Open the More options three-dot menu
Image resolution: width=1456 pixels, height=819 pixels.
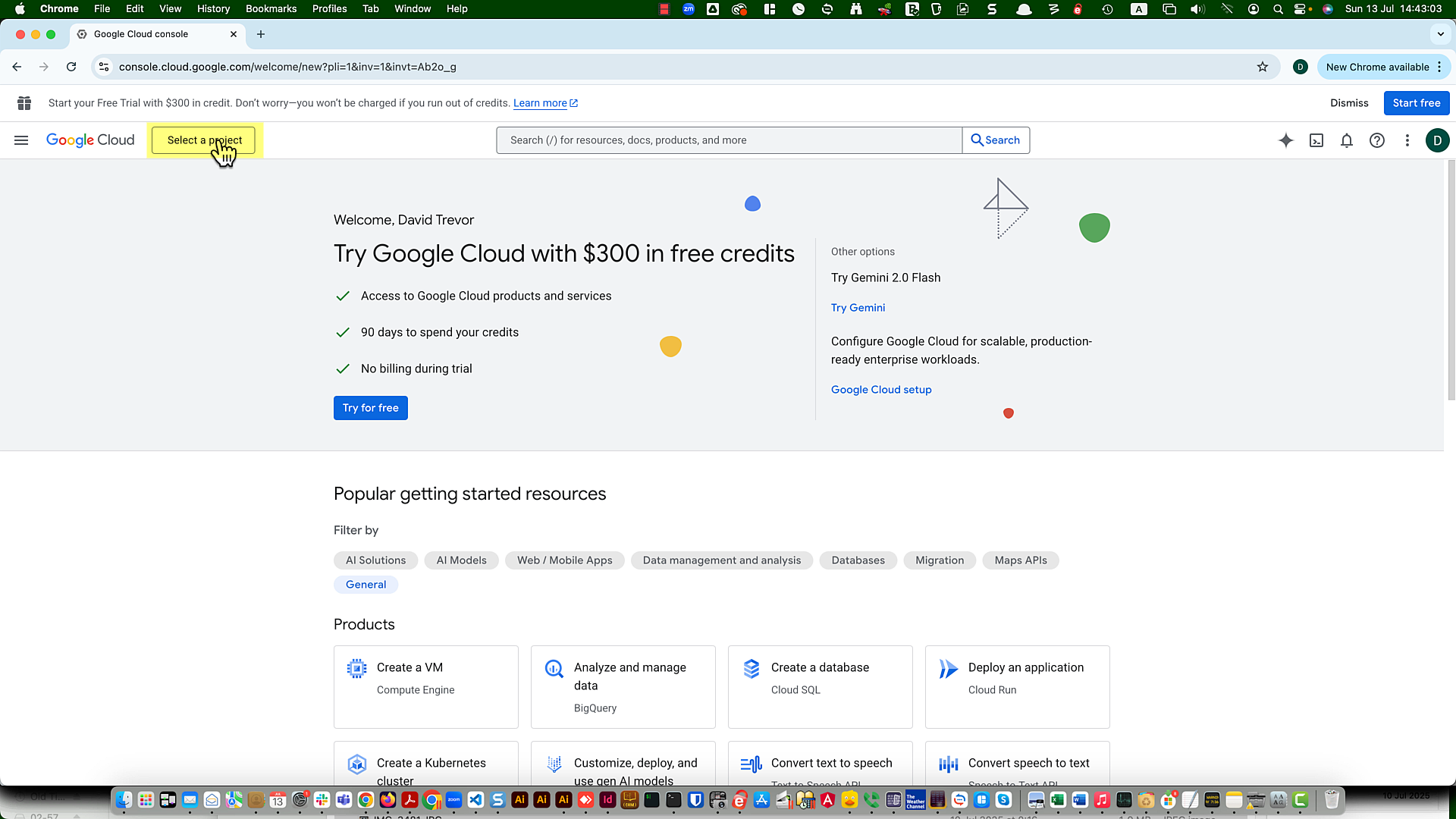[x=1407, y=140]
